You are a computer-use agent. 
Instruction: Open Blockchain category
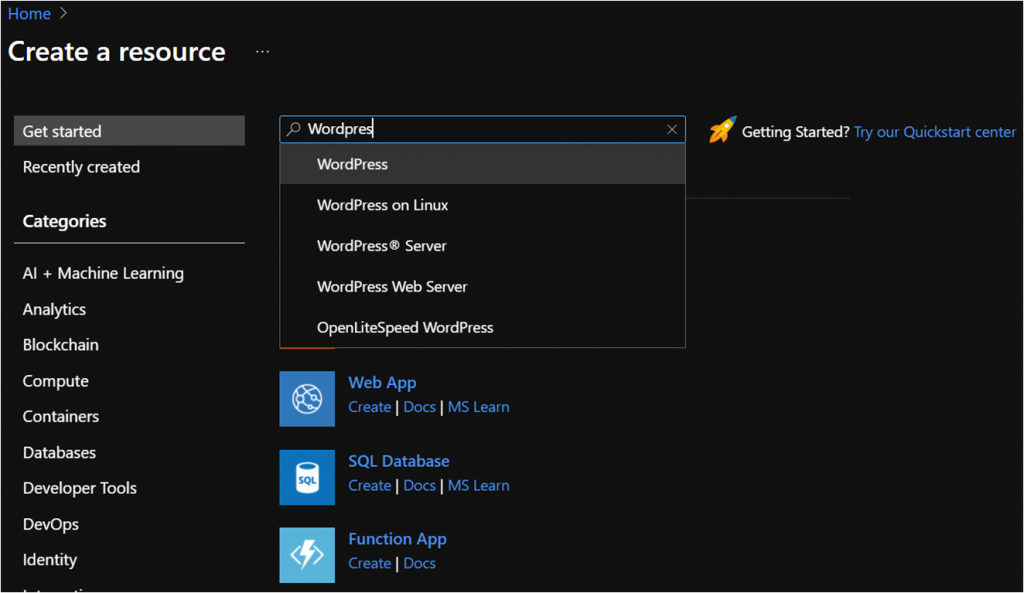[x=61, y=345]
